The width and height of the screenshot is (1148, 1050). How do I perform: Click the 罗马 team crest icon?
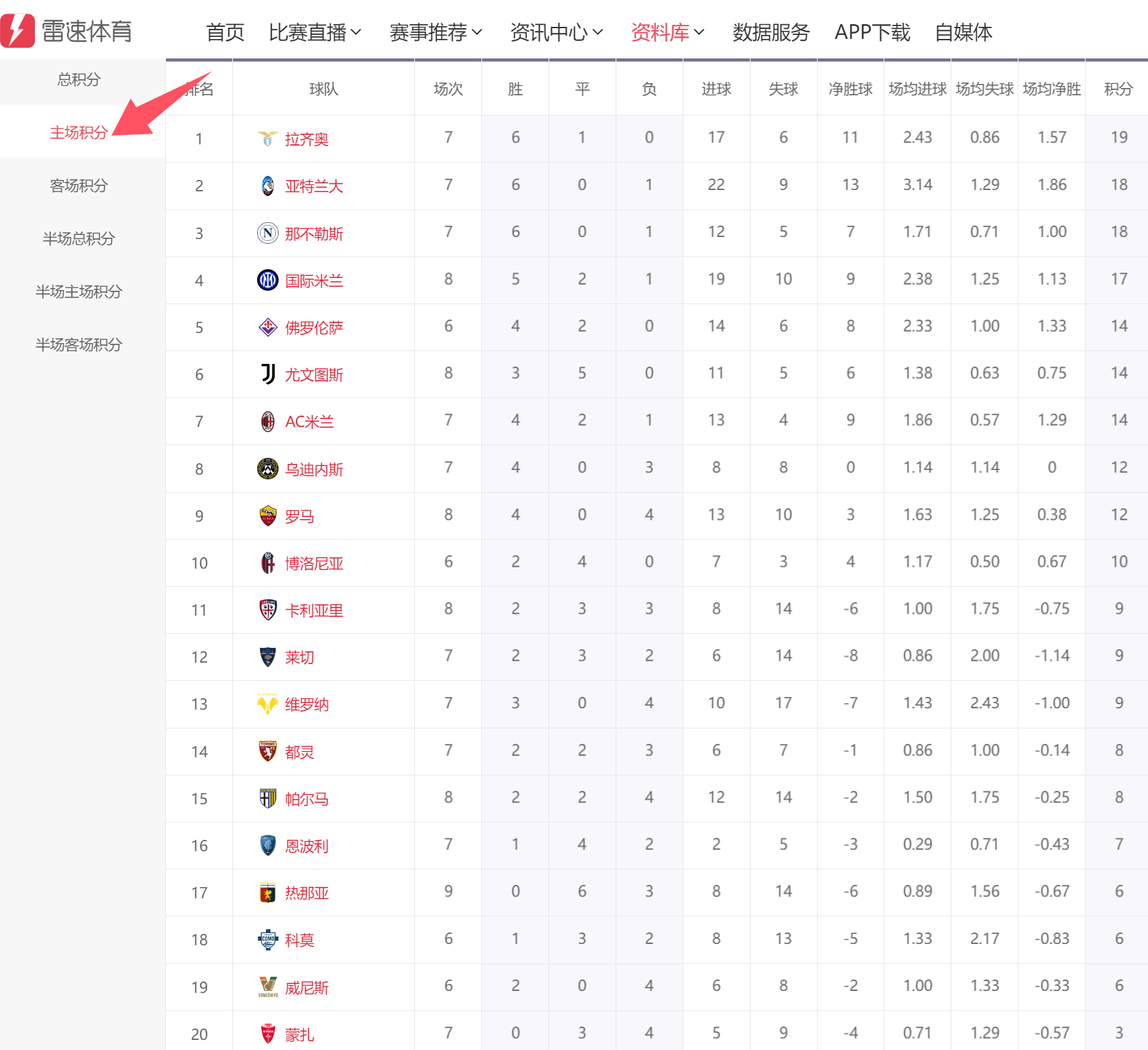click(x=268, y=516)
